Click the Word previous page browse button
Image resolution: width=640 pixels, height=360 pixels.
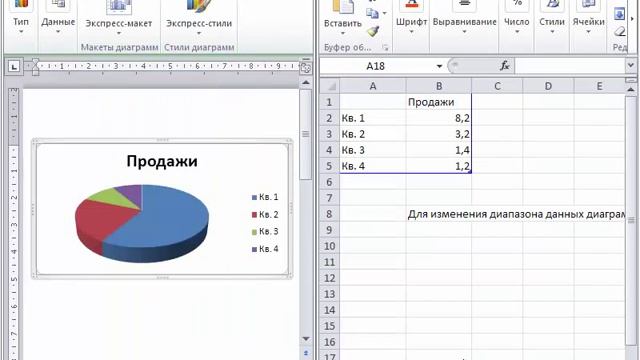point(306,353)
